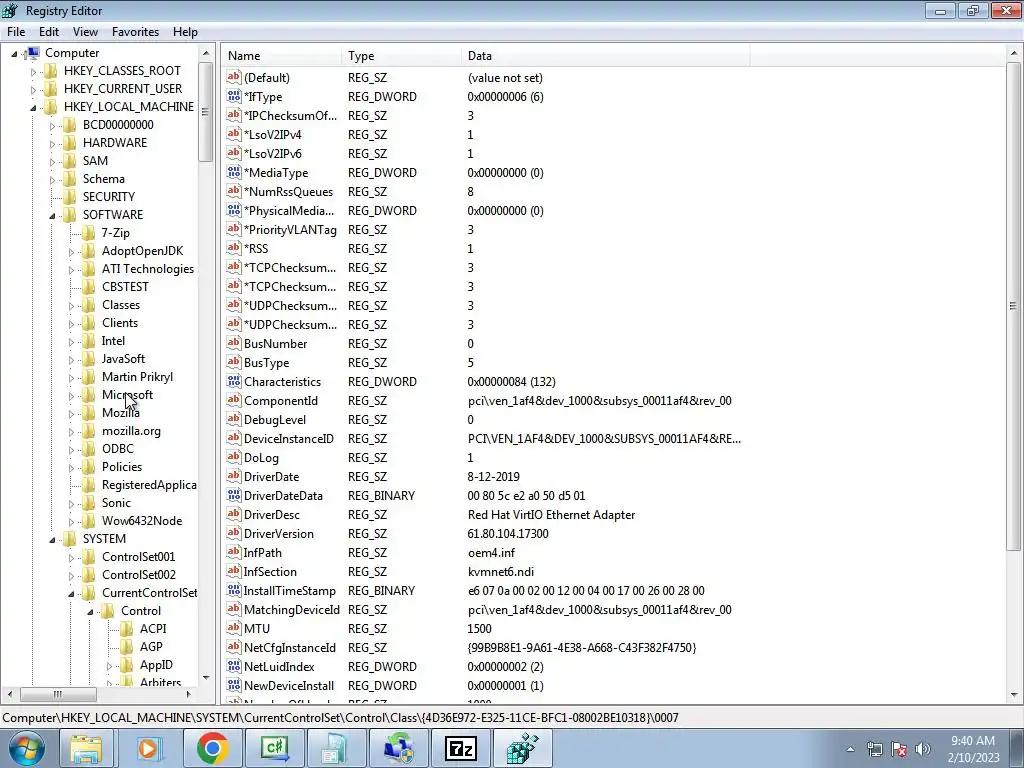The image size is (1024, 768).
Task: Collapse the CurrentControlSet key
Action: tap(71, 594)
